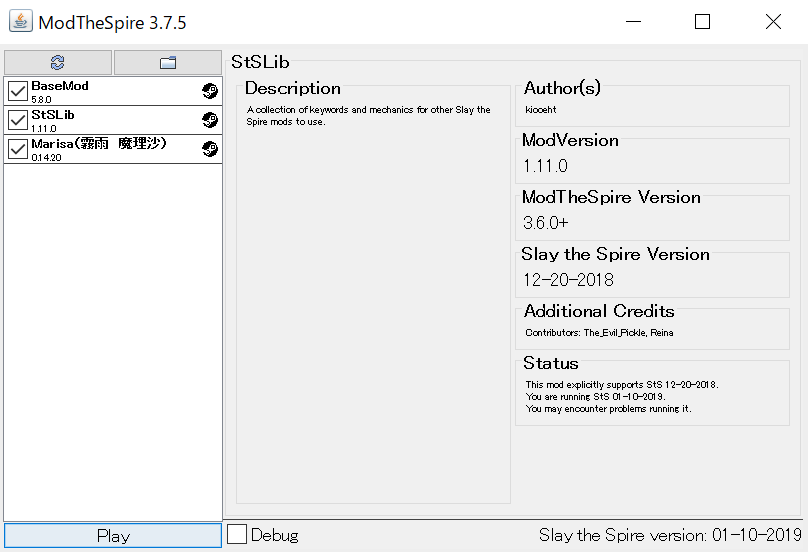Image resolution: width=808 pixels, height=552 pixels.
Task: Click the refresh mods icon button
Action: [x=58, y=62]
